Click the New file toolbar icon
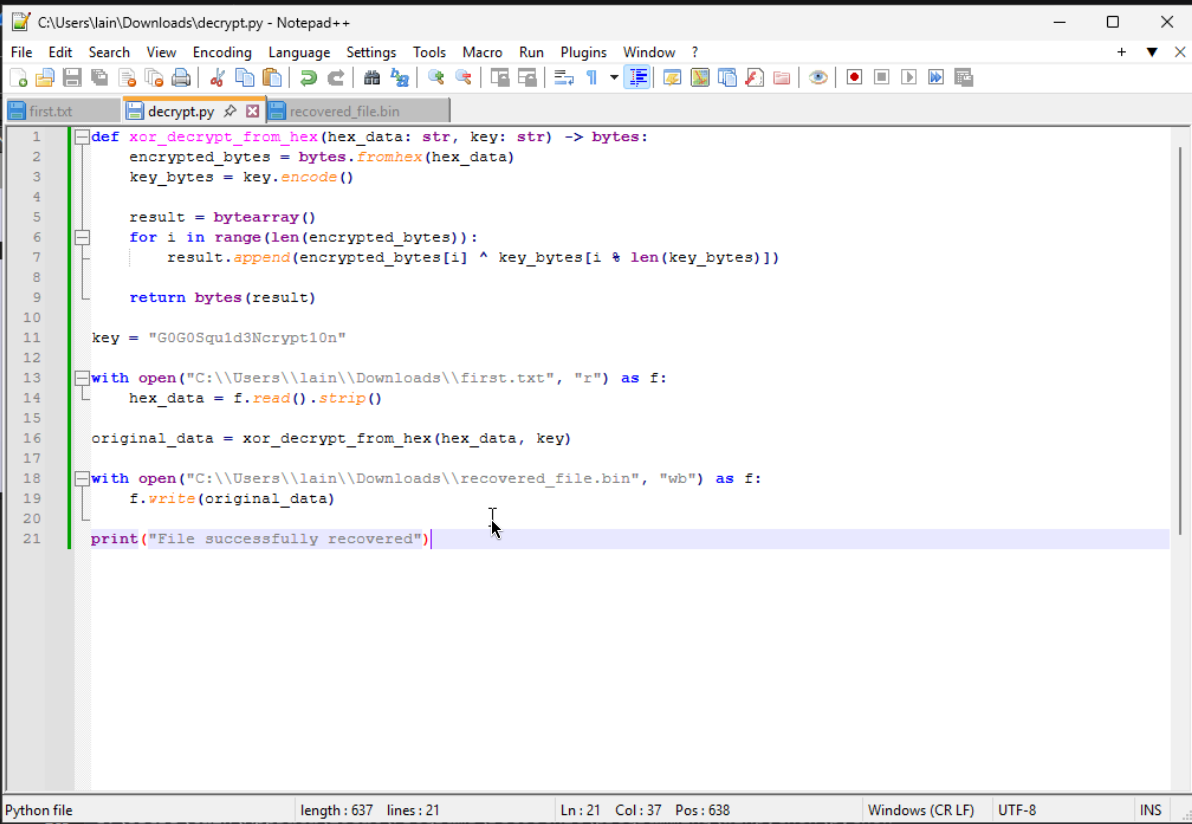 coord(18,78)
